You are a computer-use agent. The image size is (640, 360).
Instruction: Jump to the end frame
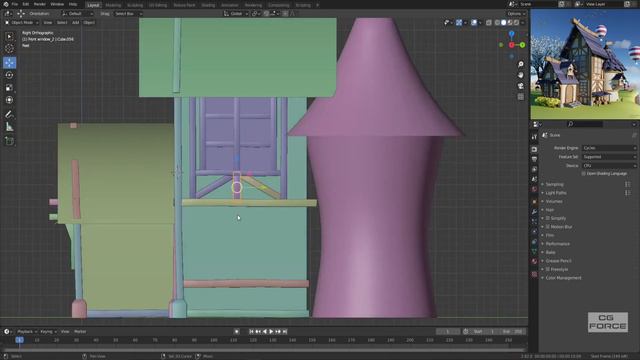pos(285,332)
